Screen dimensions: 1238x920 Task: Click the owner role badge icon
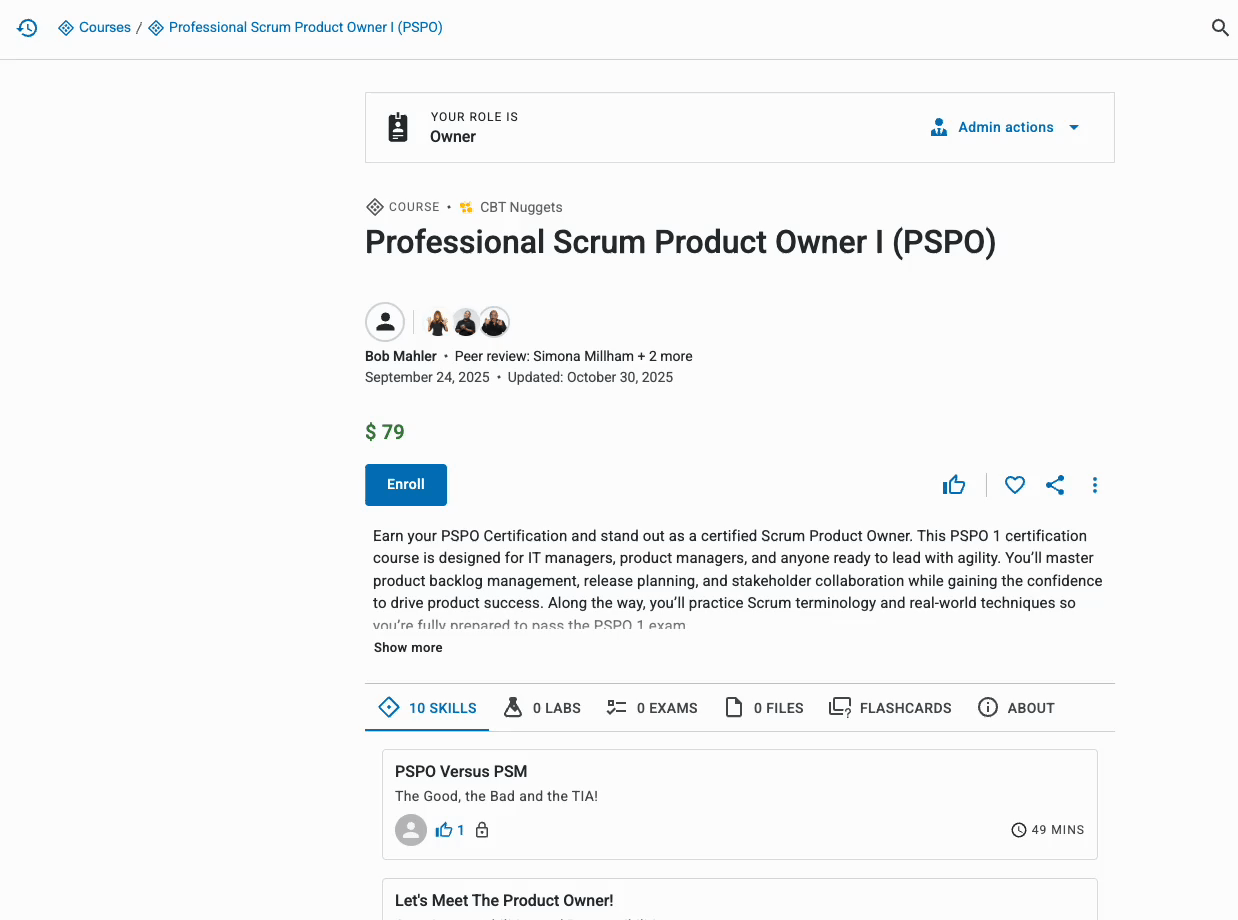398,127
